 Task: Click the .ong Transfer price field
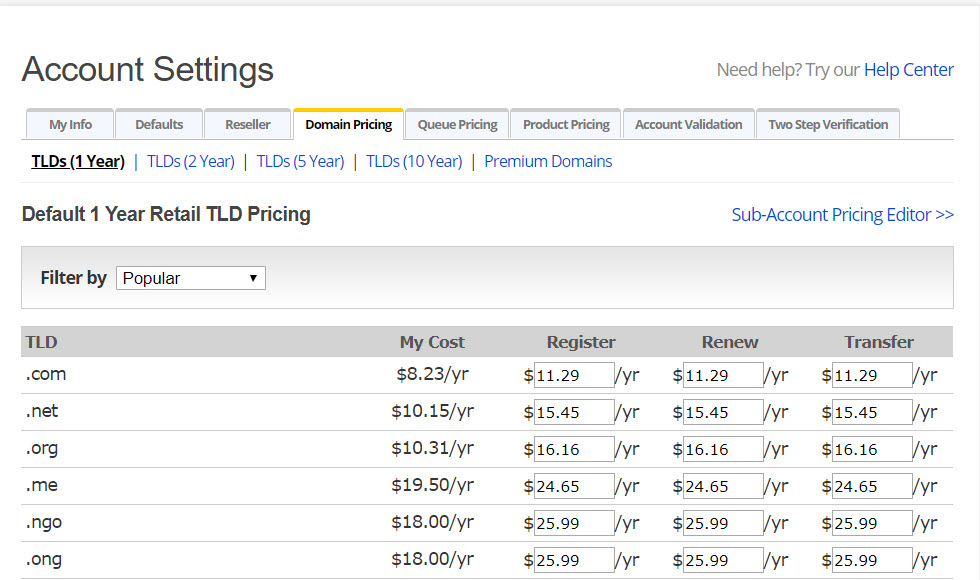tap(872, 560)
